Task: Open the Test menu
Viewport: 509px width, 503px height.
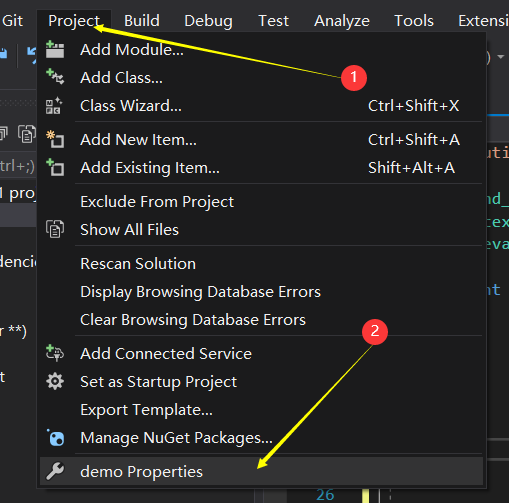Action: tap(273, 21)
